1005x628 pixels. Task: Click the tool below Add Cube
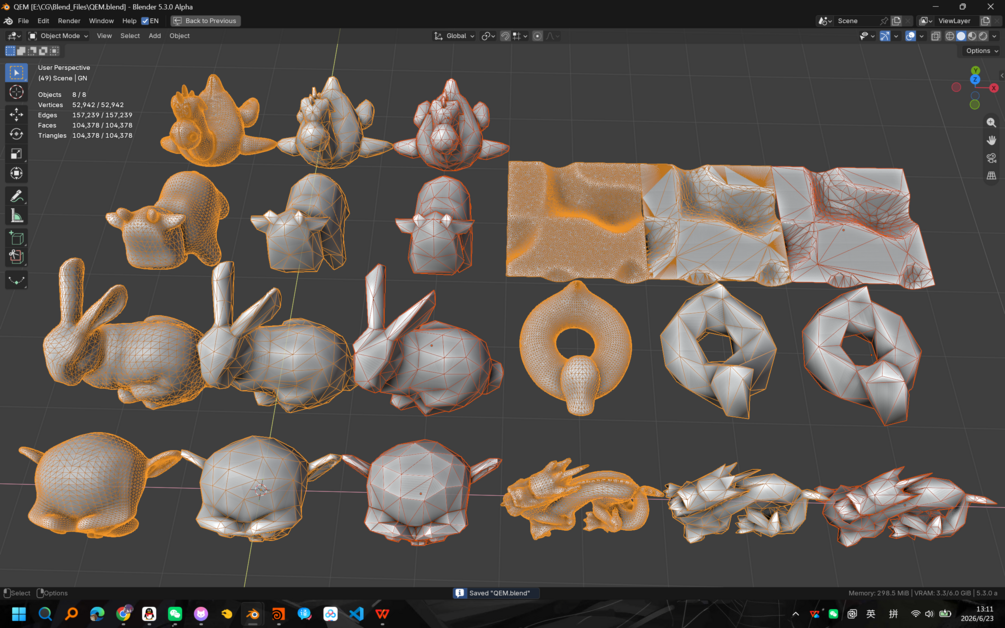[16, 257]
